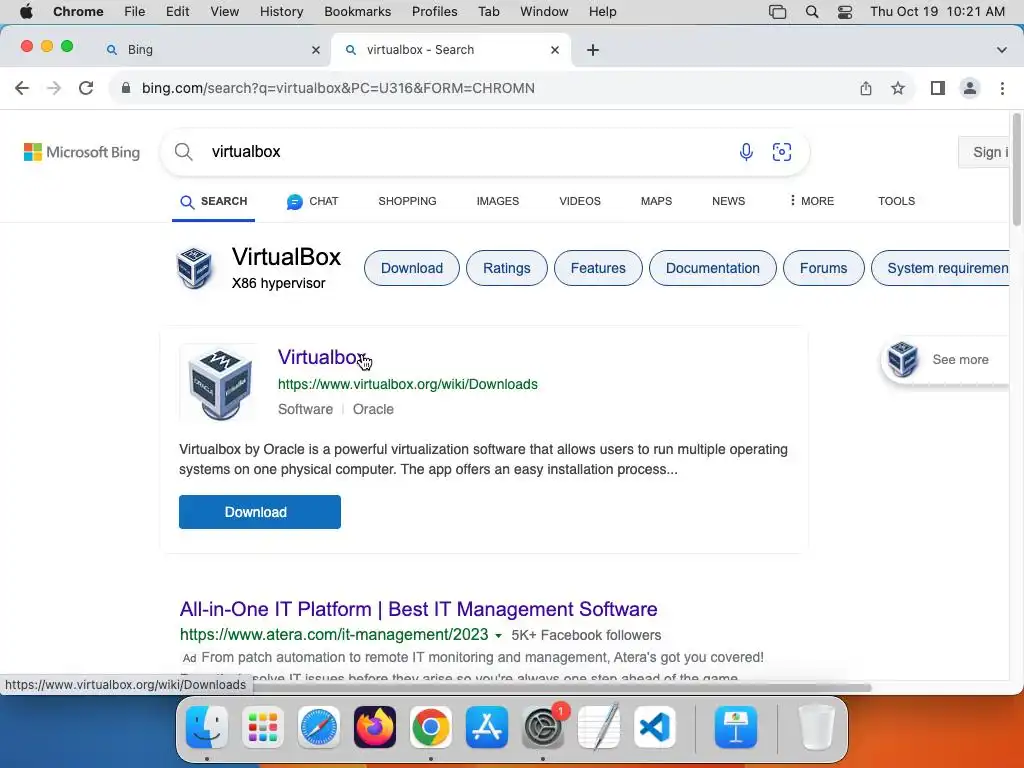Viewport: 1024px width, 768px height.
Task: Open Chrome's side panel
Action: pyautogui.click(x=938, y=88)
